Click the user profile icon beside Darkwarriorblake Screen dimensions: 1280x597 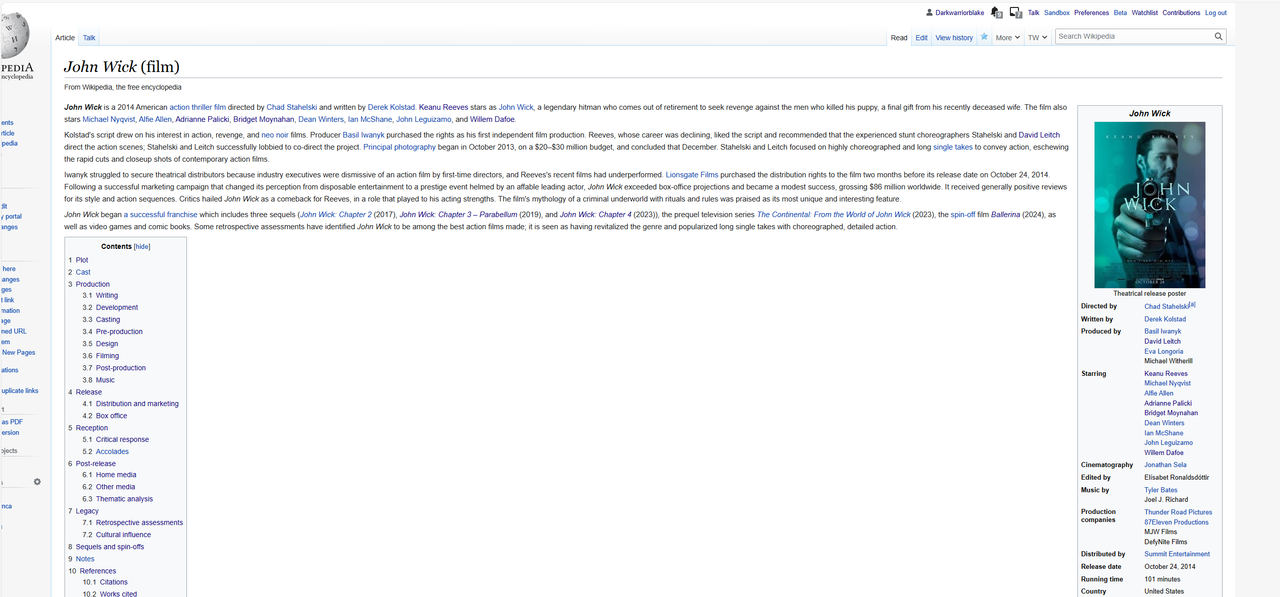(929, 13)
